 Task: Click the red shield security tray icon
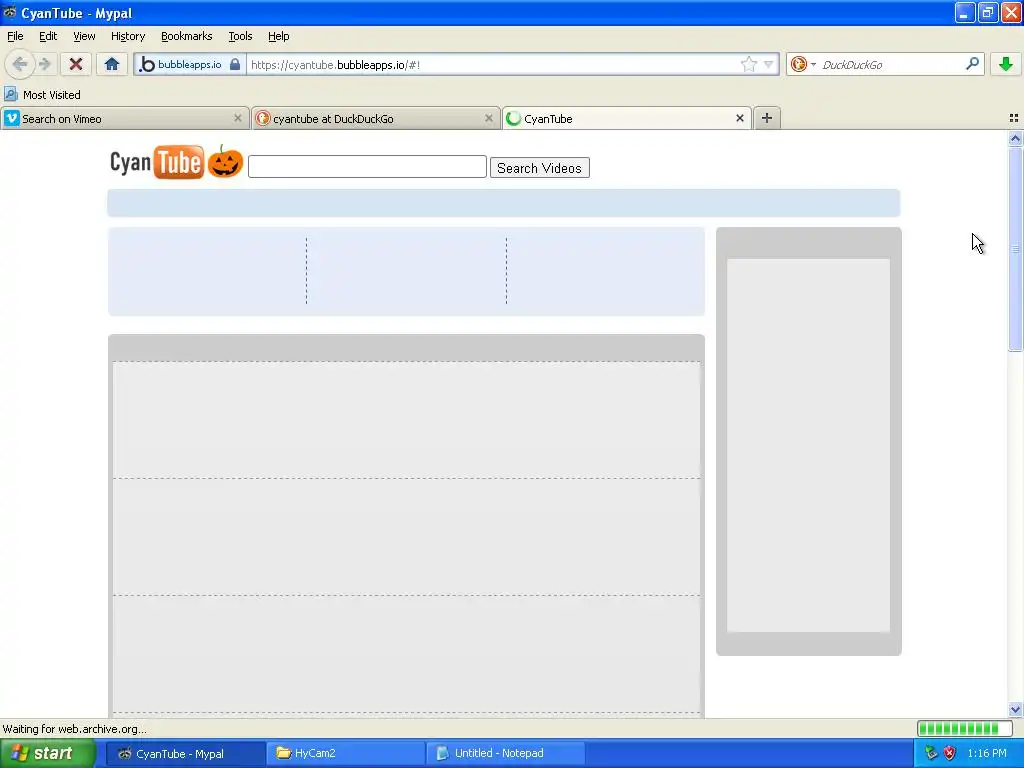(950, 753)
